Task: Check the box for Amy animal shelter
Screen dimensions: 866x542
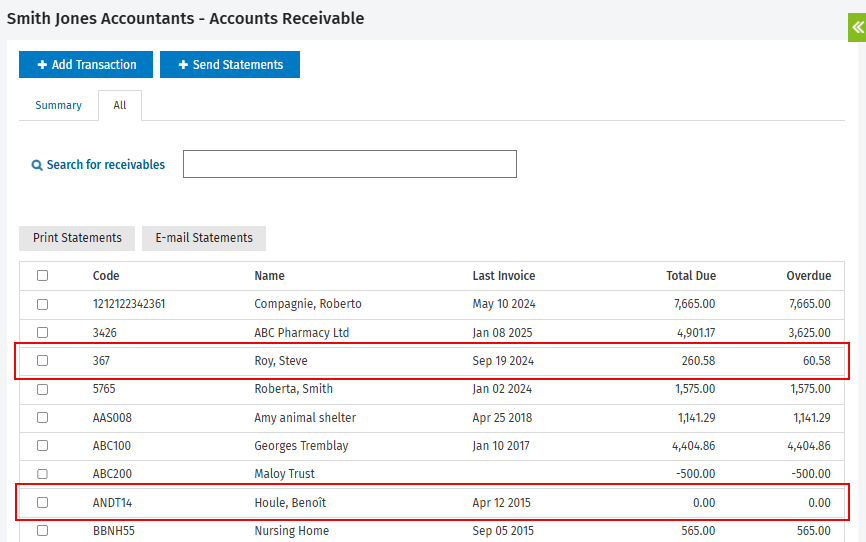Action: (43, 418)
